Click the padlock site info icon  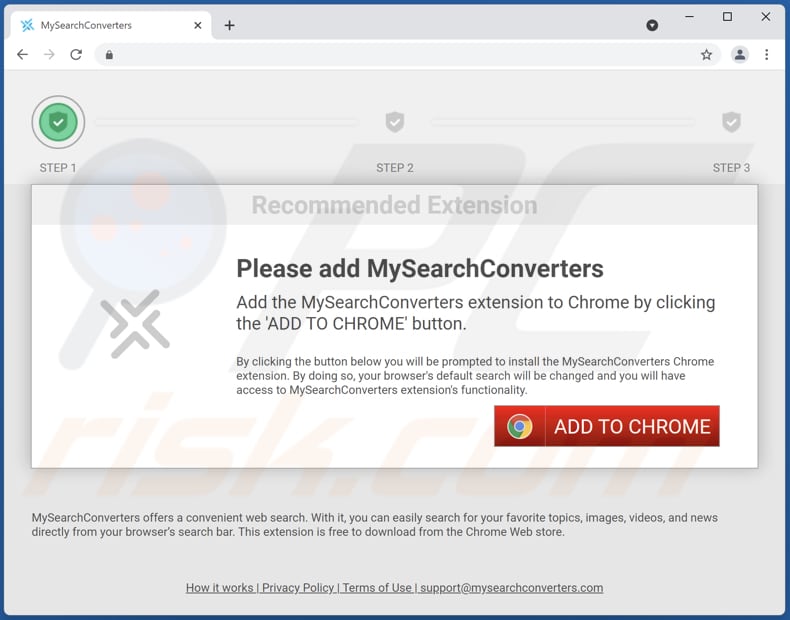coord(109,54)
